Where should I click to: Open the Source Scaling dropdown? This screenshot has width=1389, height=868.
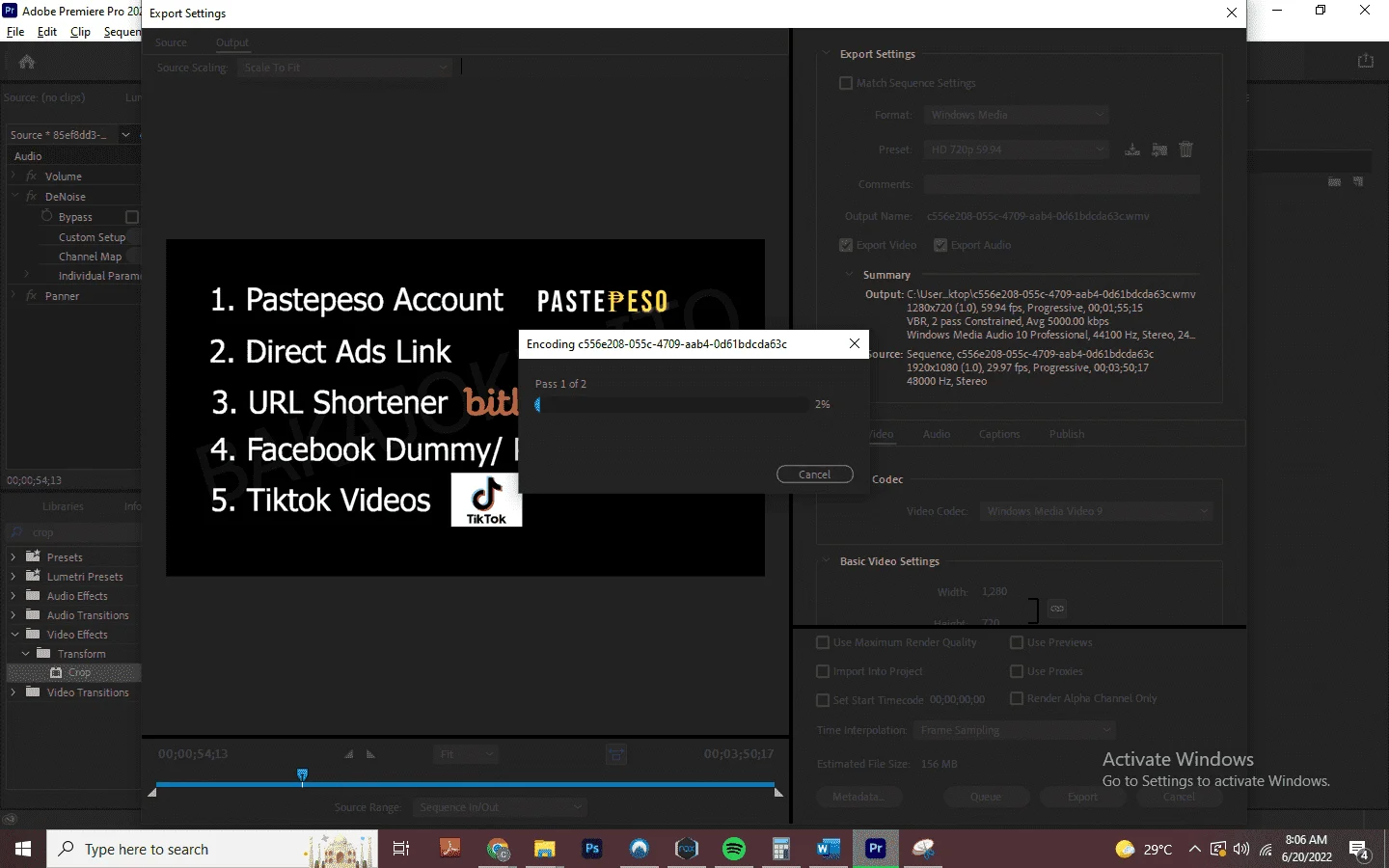click(344, 68)
